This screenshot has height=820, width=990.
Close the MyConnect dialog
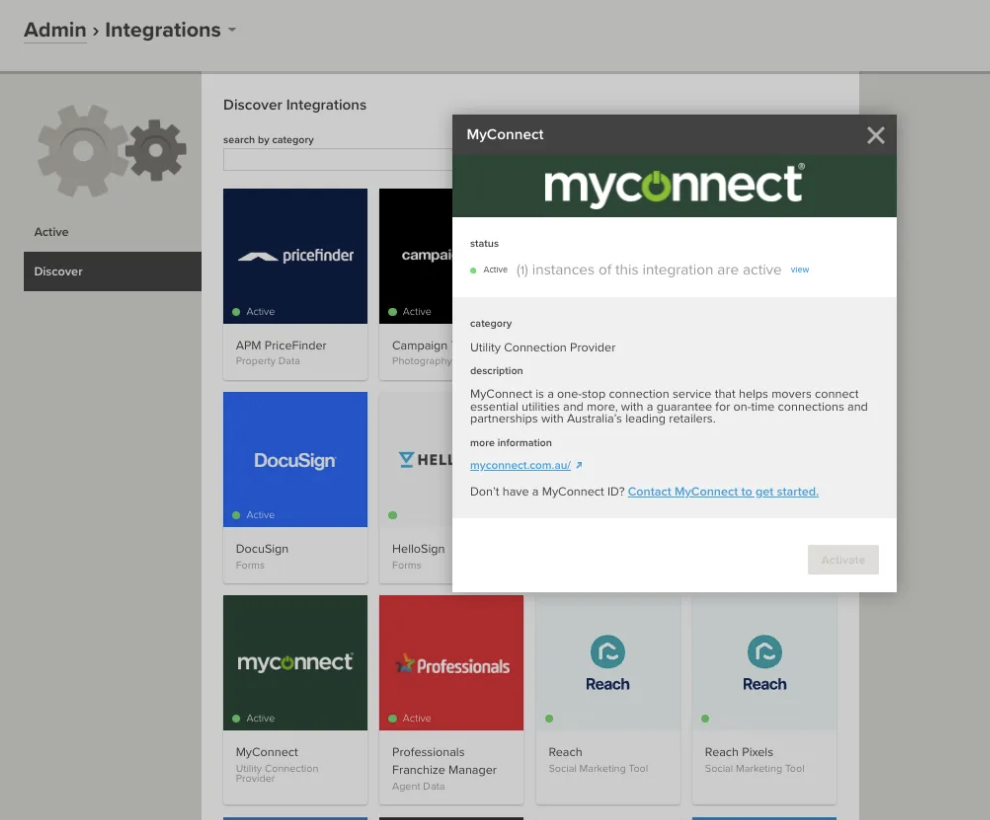875,135
